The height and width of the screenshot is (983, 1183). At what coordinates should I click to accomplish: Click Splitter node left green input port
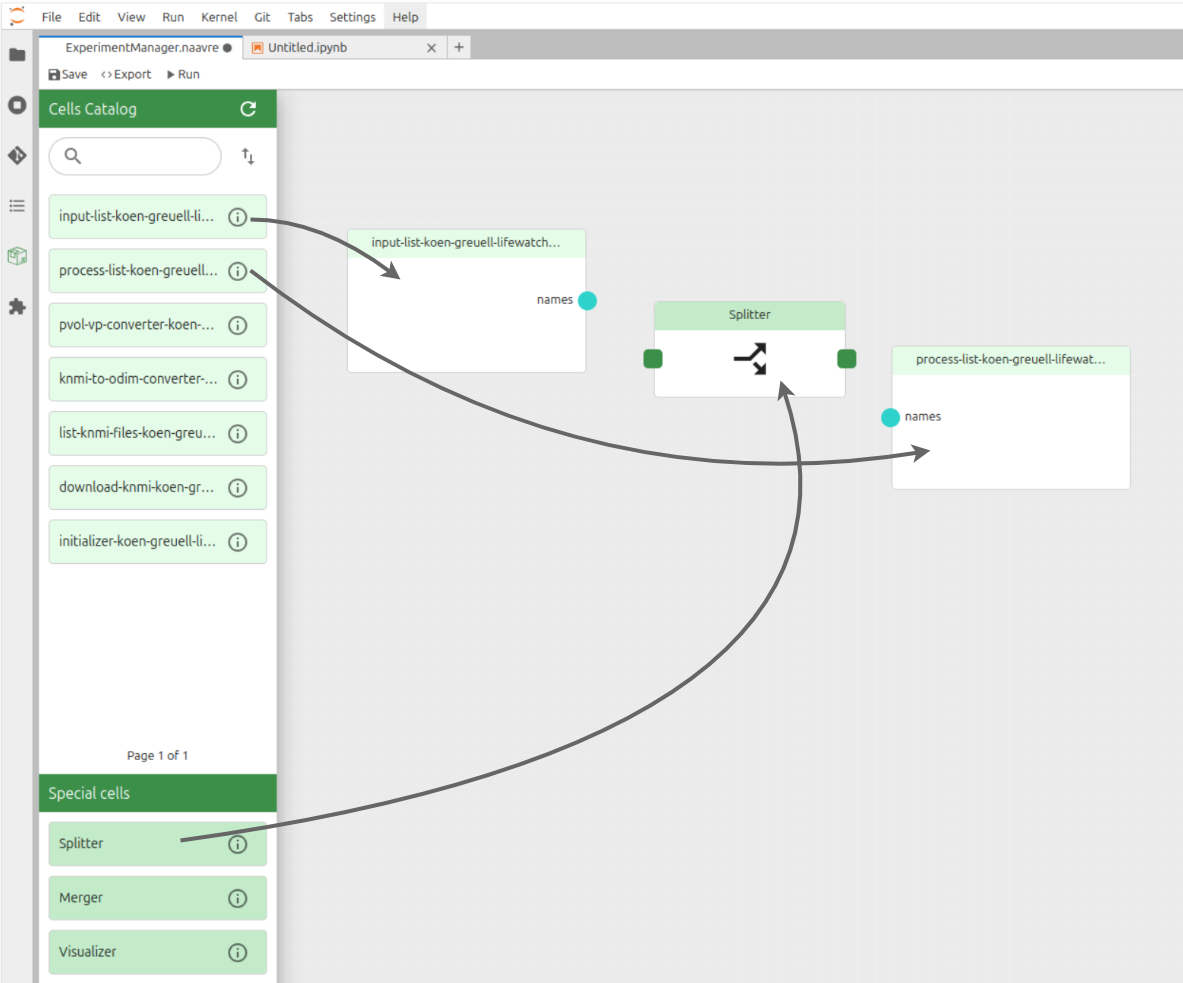pyautogui.click(x=653, y=359)
